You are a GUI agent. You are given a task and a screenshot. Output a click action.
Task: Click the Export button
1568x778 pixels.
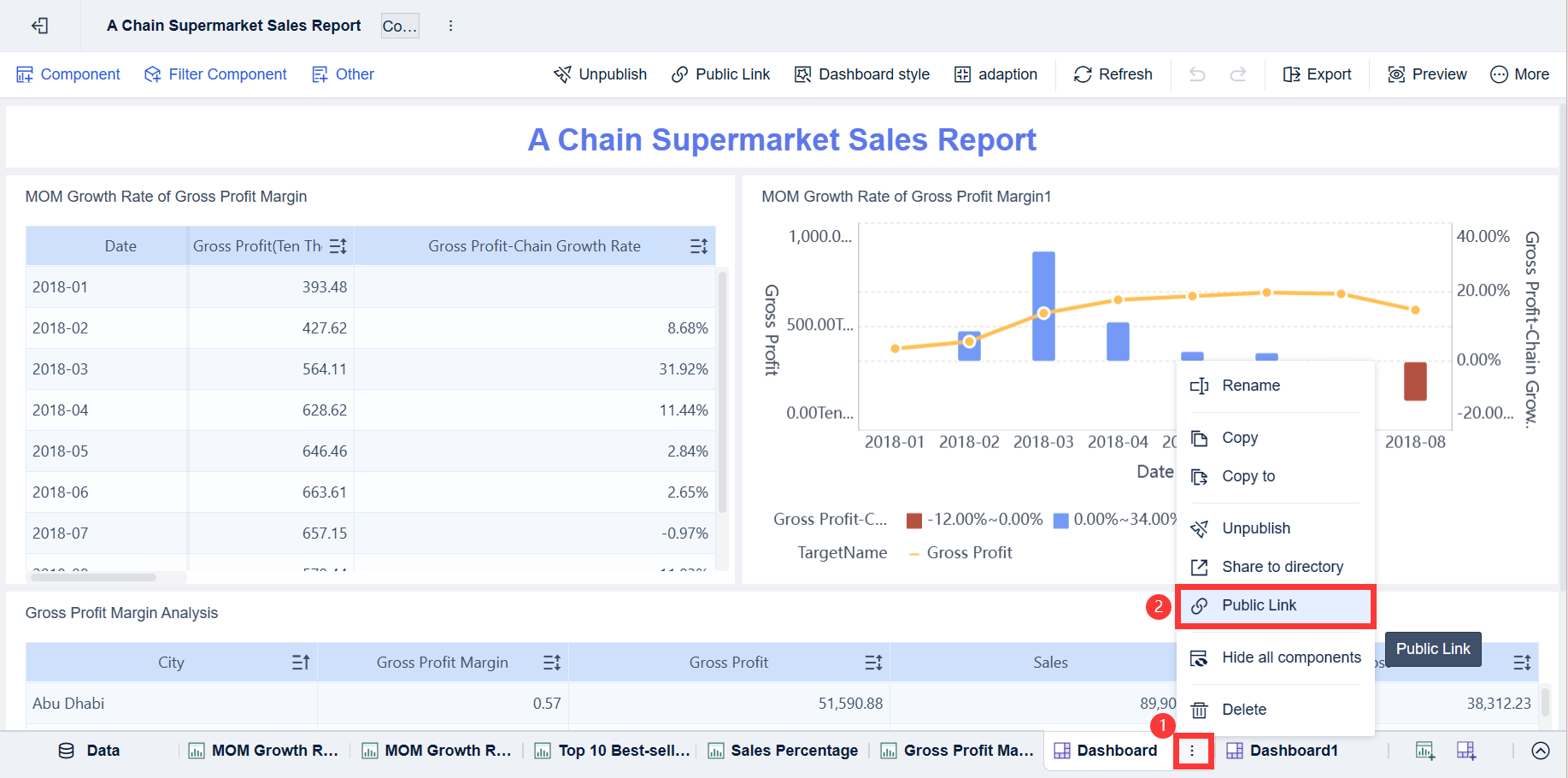[1317, 74]
